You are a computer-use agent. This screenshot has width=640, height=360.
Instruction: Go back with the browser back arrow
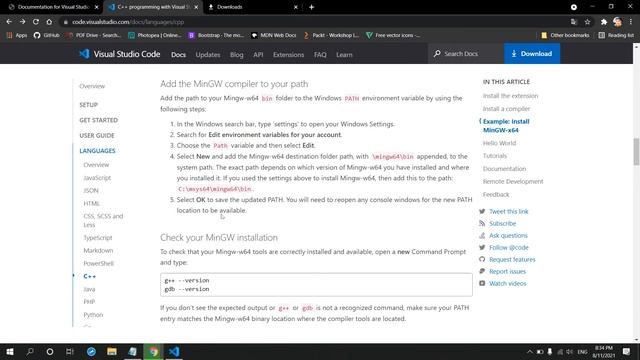pos(9,22)
